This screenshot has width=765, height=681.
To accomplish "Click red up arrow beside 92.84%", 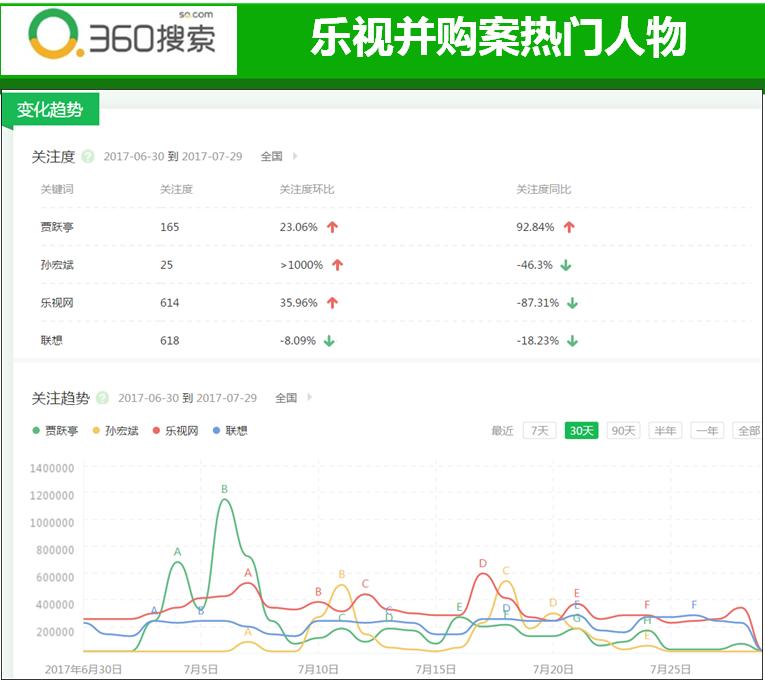I will (x=569, y=227).
